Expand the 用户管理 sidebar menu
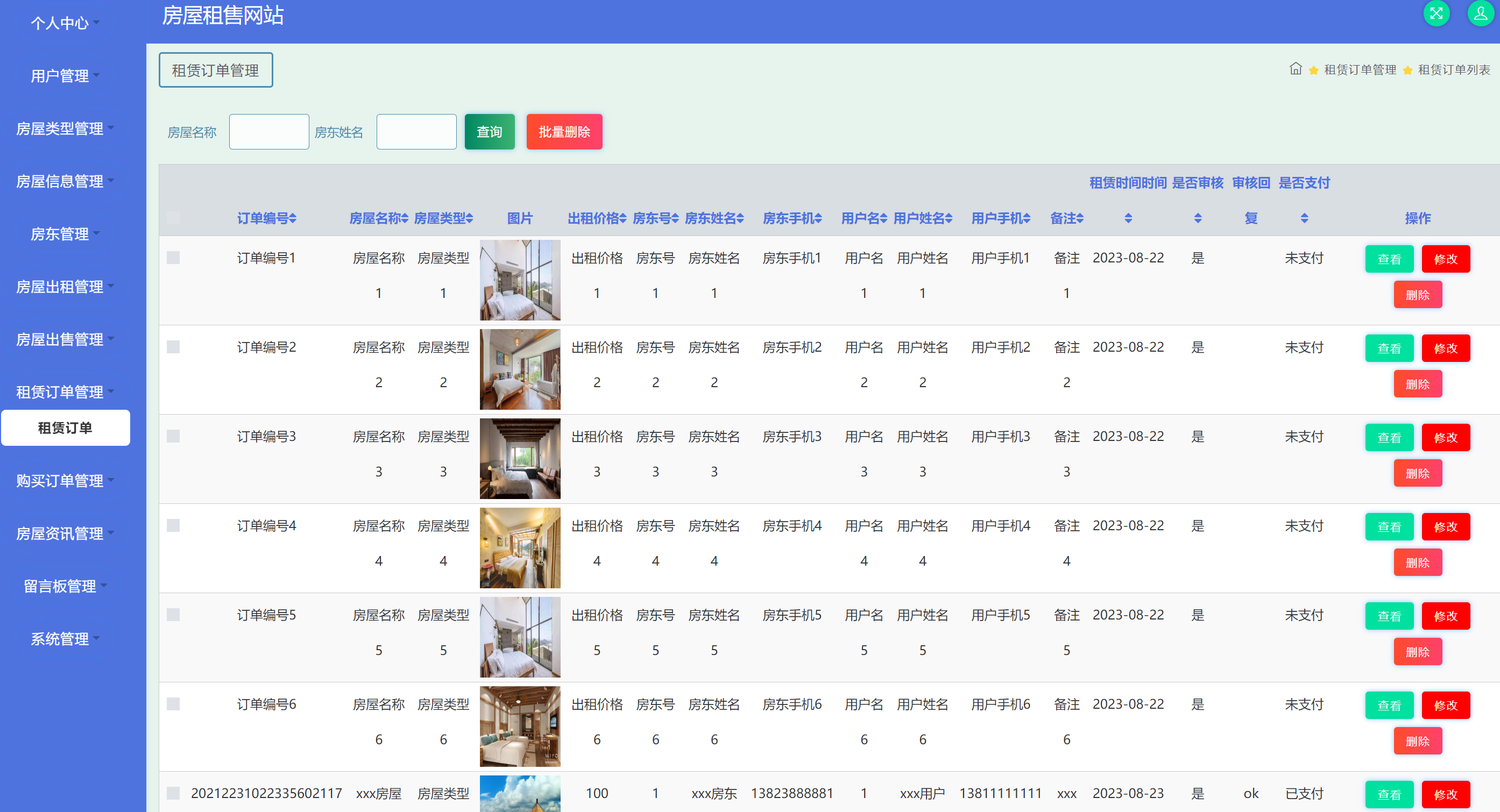The height and width of the screenshot is (812, 1500). [65, 76]
